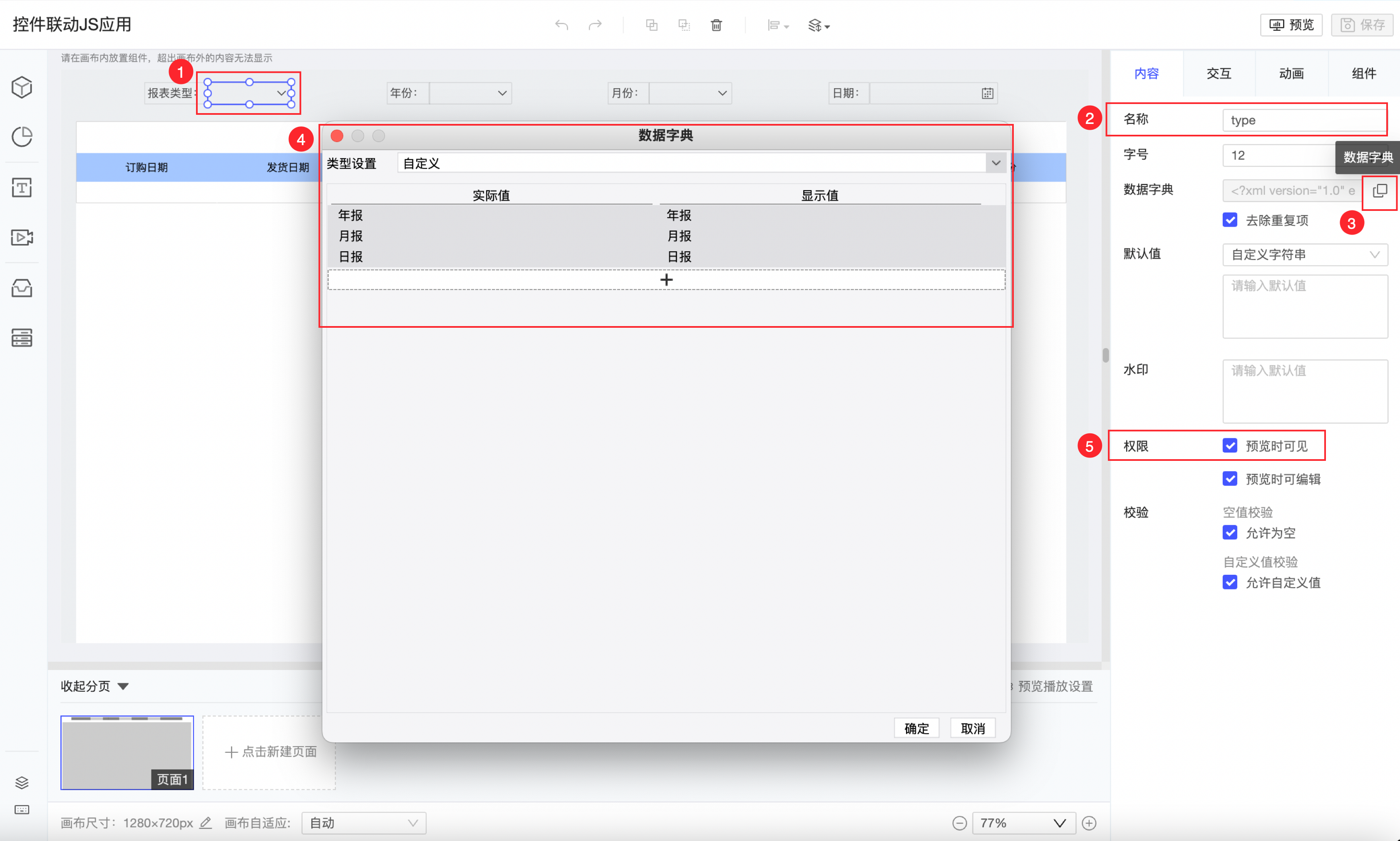
Task: Open the video media sidebar icon
Action: [22, 237]
